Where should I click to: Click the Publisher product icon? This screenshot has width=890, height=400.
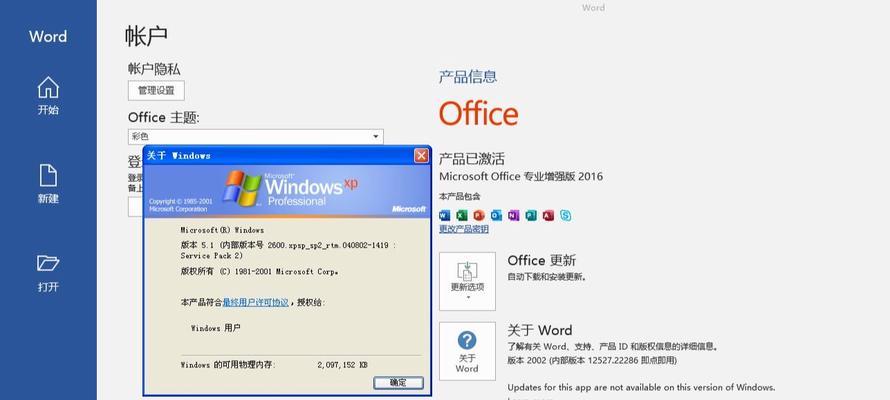(531, 215)
